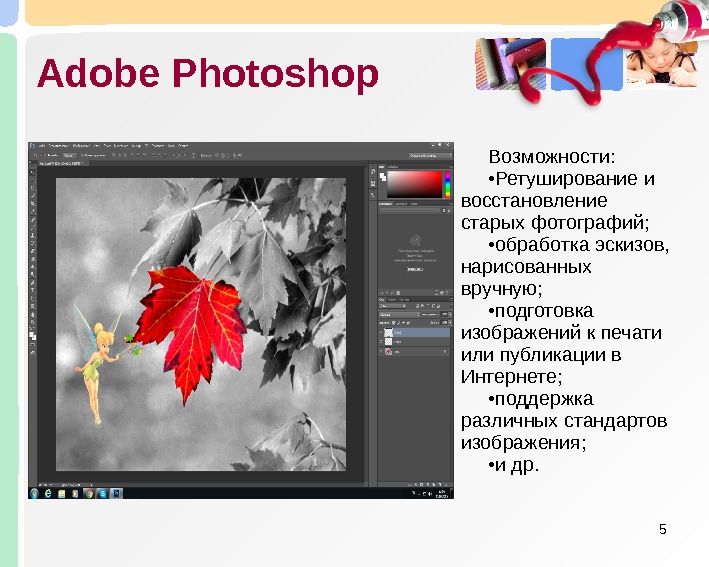Open the Auto-Select Group dropdown
Viewport: 709px width, 567px height.
click(70, 155)
